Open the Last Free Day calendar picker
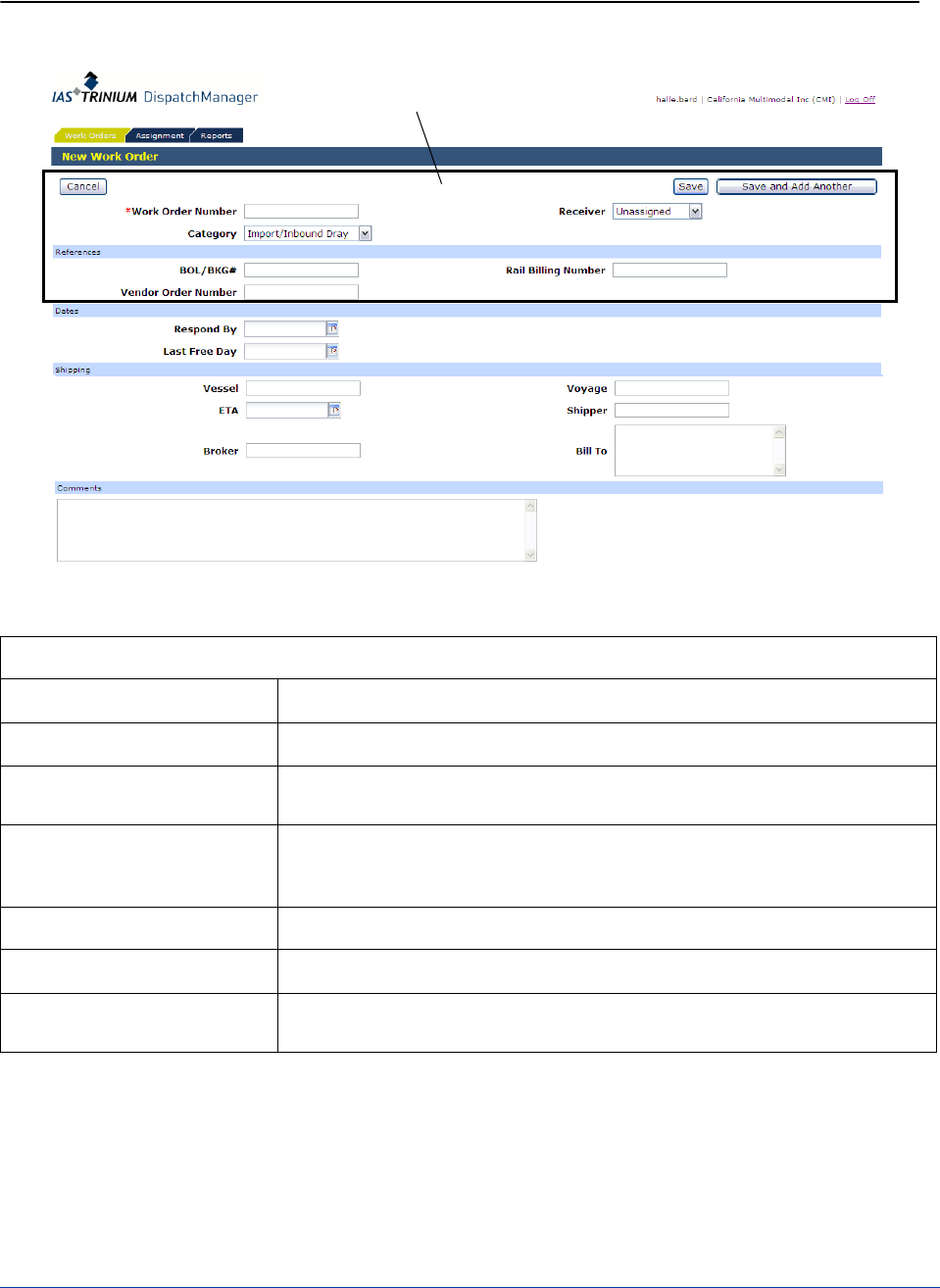 [333, 351]
